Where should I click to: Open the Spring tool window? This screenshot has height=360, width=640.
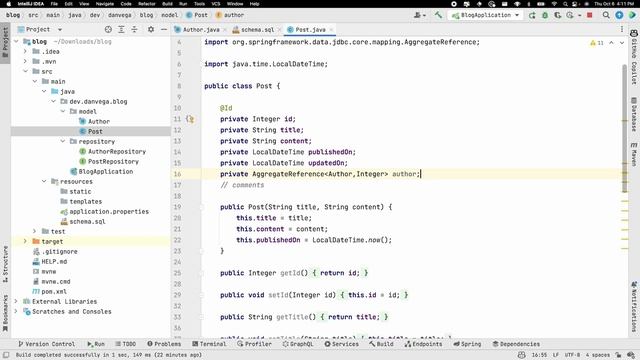467,344
